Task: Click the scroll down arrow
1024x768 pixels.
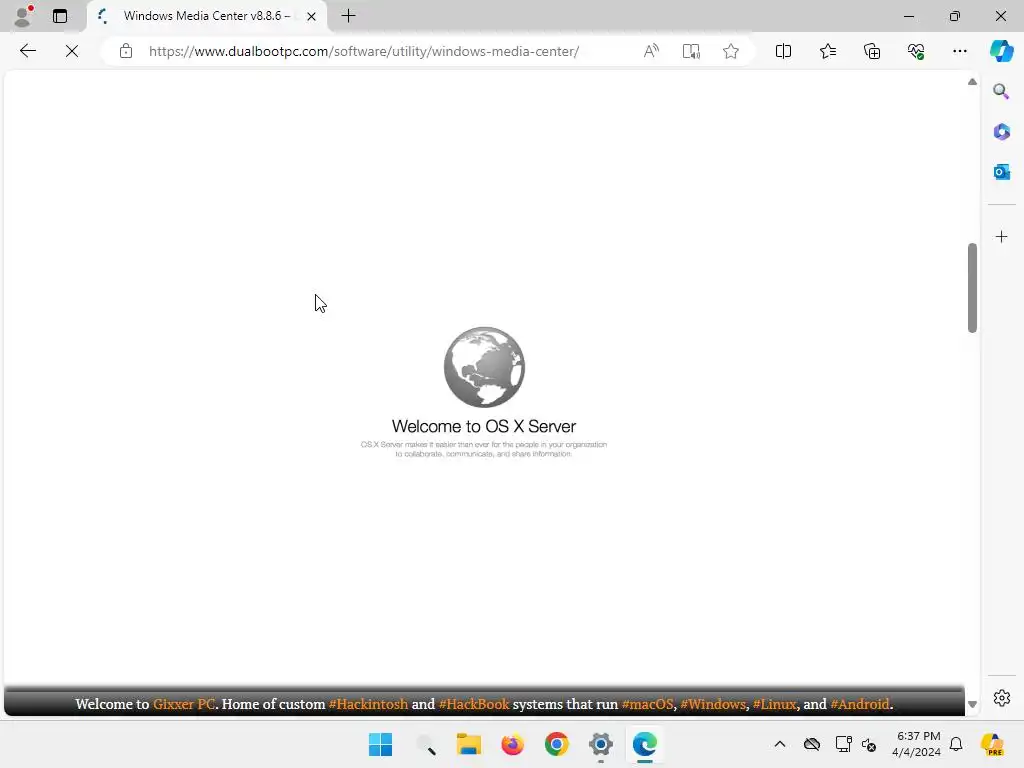Action: point(972,704)
